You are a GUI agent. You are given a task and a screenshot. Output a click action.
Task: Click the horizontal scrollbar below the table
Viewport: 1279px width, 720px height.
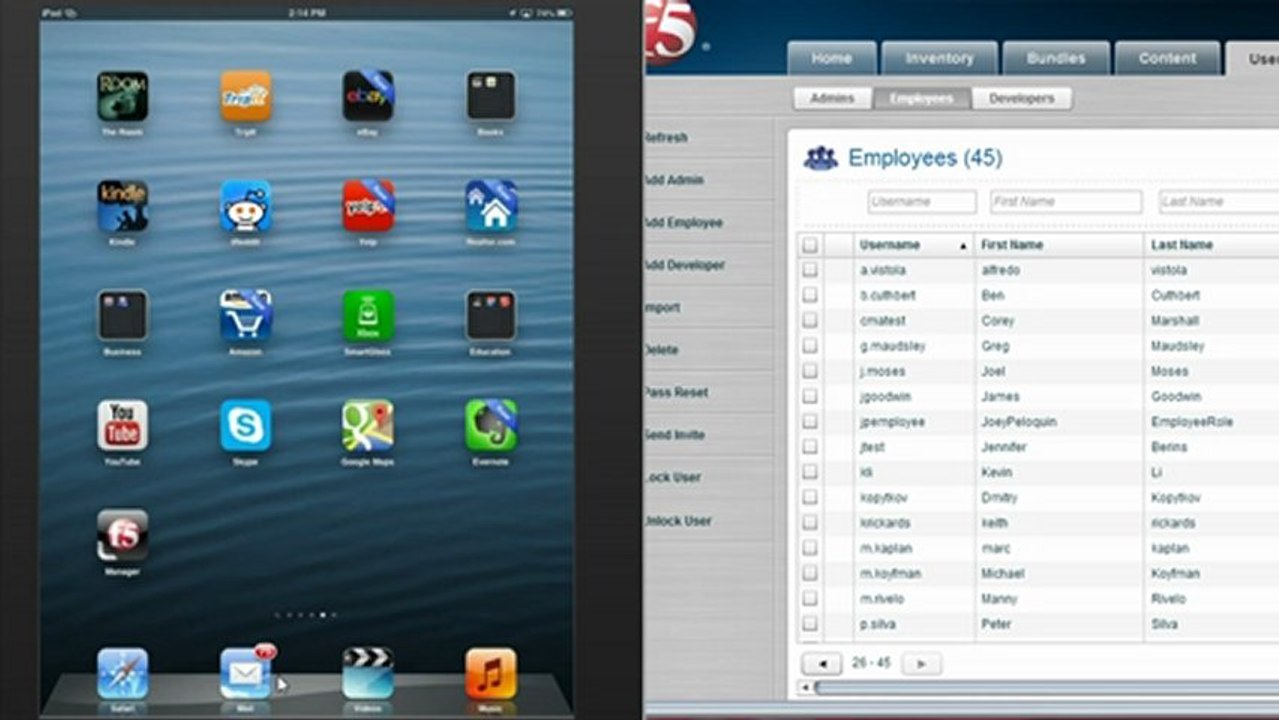tap(1045, 688)
